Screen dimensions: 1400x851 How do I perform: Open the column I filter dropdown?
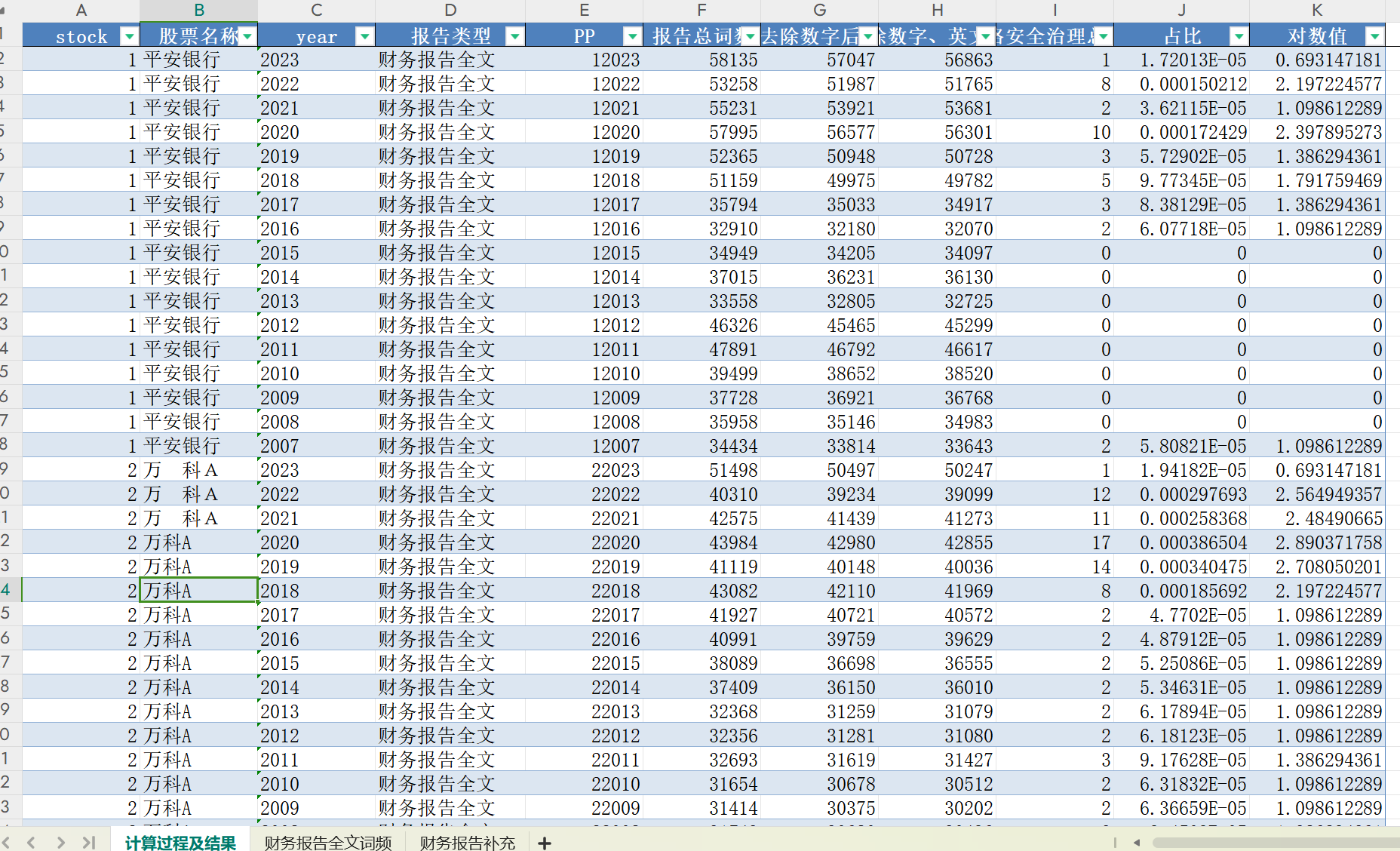point(1104,36)
